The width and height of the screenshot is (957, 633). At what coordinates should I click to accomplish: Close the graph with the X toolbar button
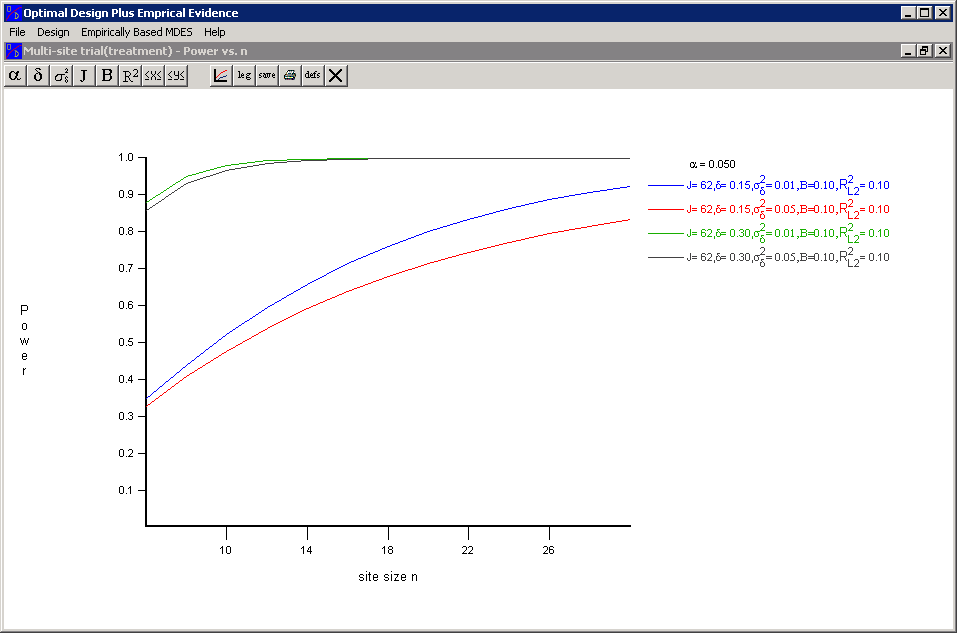click(x=336, y=76)
